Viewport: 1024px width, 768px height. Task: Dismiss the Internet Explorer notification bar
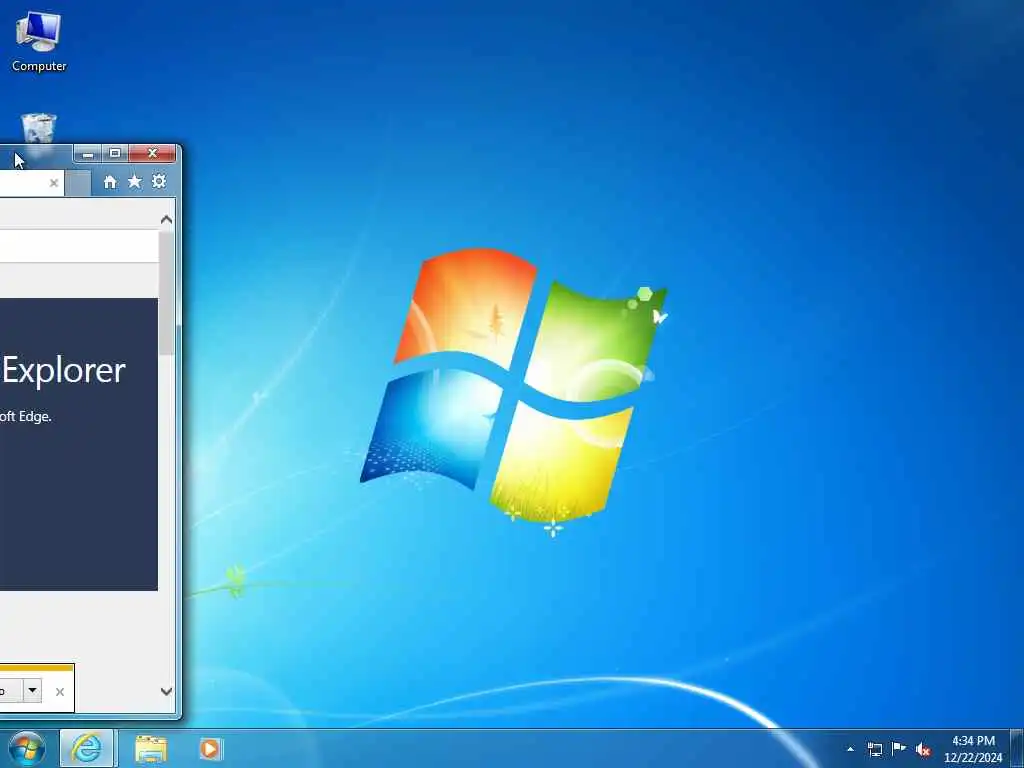click(60, 692)
